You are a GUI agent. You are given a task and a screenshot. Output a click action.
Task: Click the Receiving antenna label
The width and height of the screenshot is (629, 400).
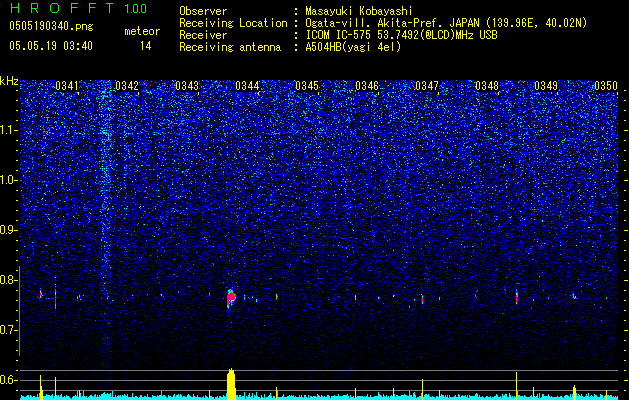point(230,47)
